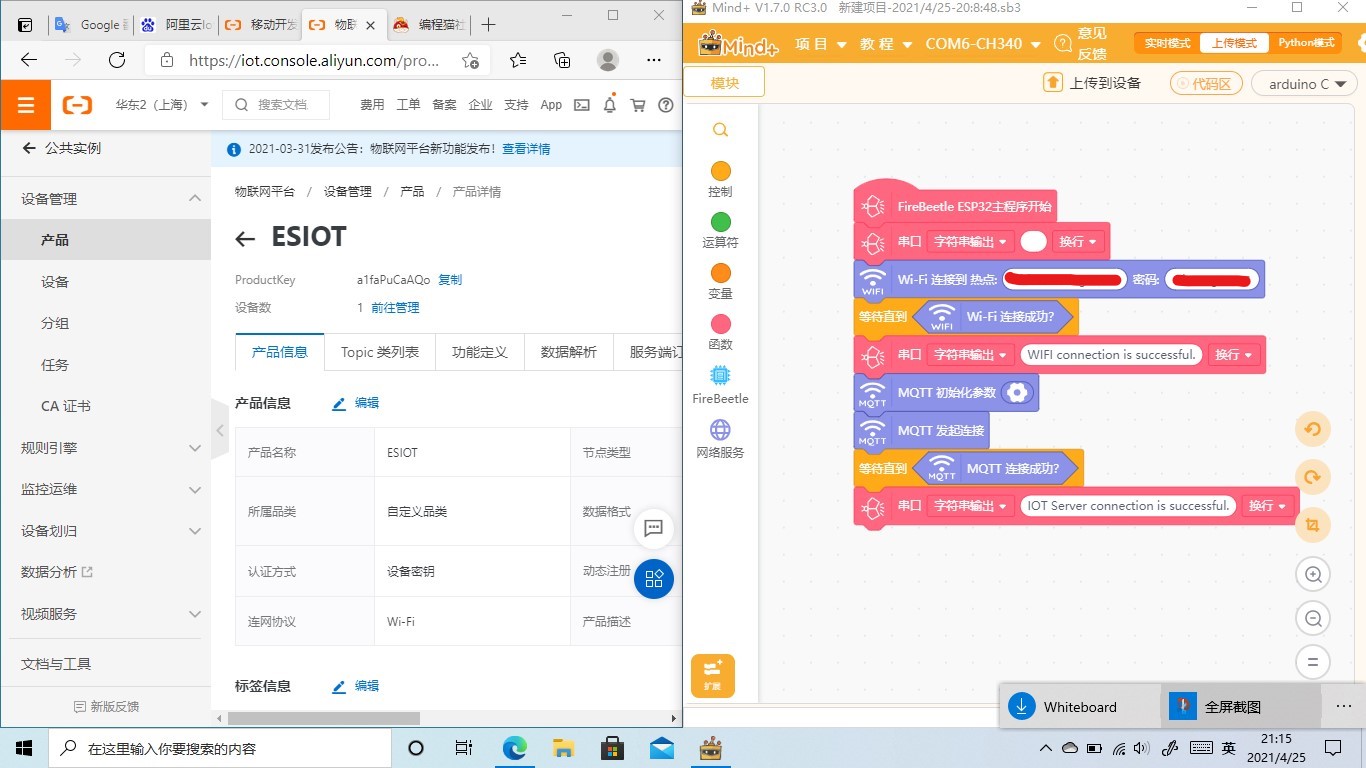Collapse the 设备管理 sidebar section

pos(195,199)
